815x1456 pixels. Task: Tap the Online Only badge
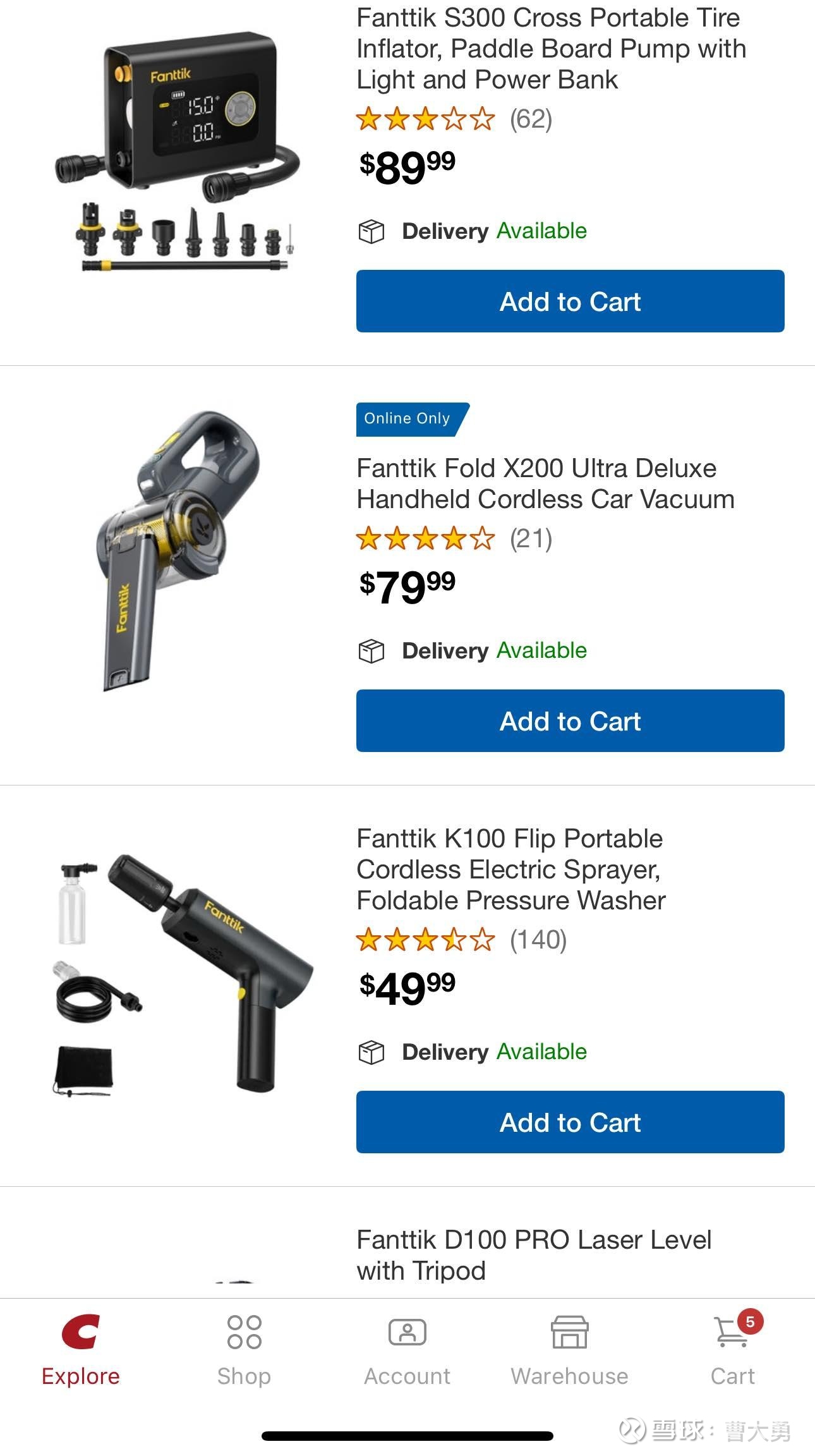411,419
